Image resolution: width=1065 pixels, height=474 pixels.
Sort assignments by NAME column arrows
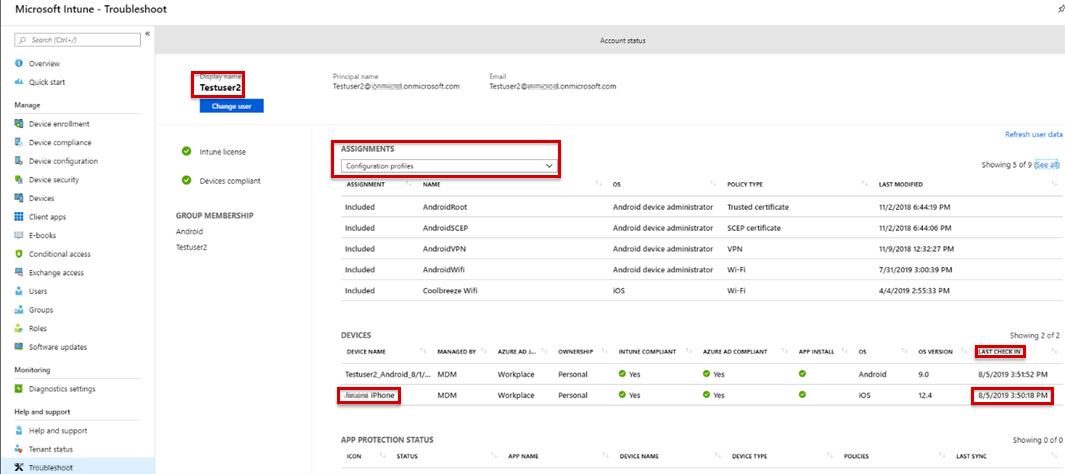point(599,185)
